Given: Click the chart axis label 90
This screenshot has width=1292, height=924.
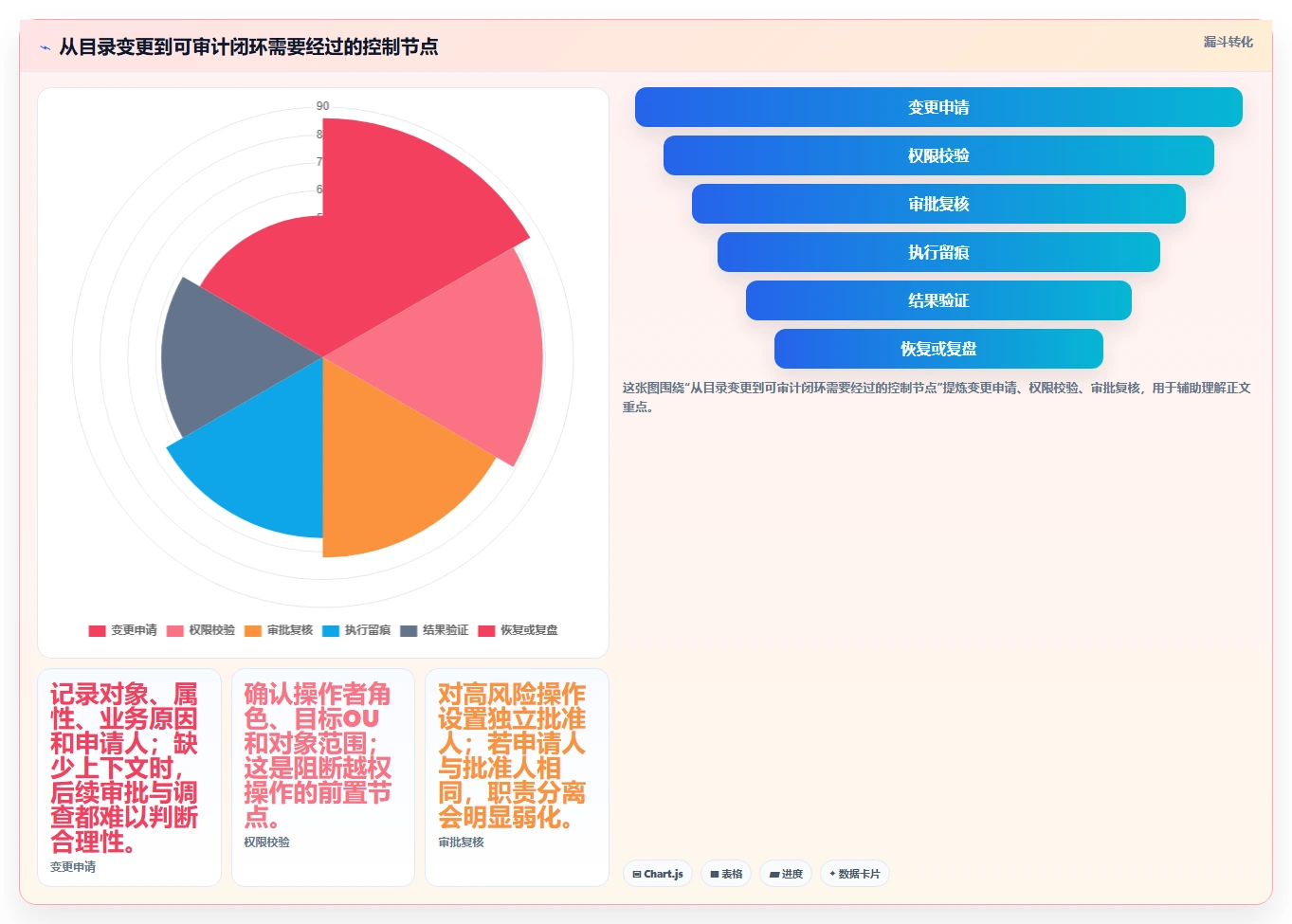Looking at the screenshot, I should coord(322,106).
